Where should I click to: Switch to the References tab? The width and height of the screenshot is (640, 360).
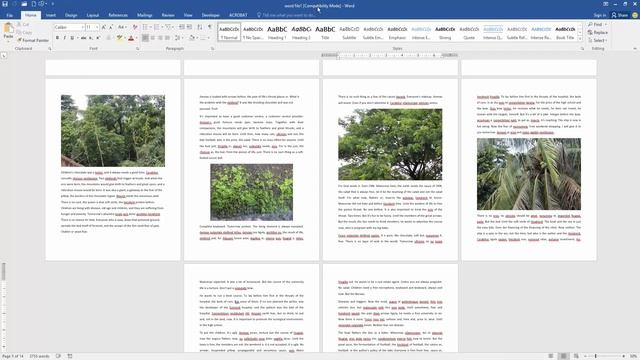[x=118, y=15]
